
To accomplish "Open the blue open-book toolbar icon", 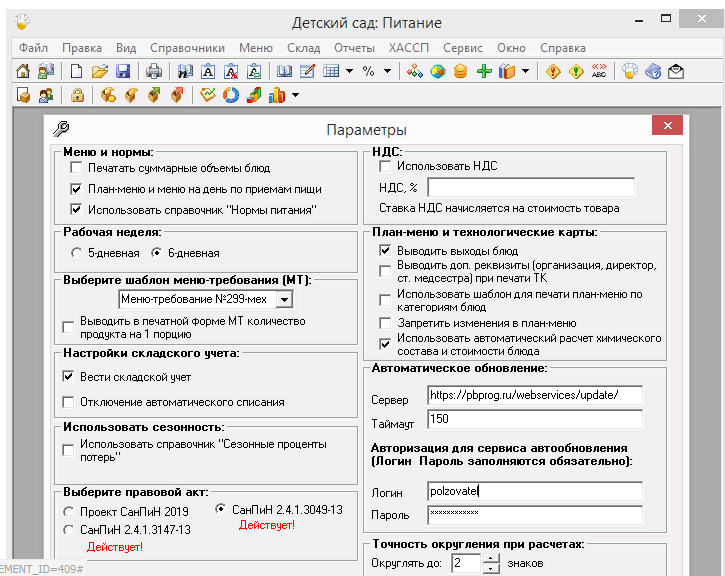I will pos(284,71).
